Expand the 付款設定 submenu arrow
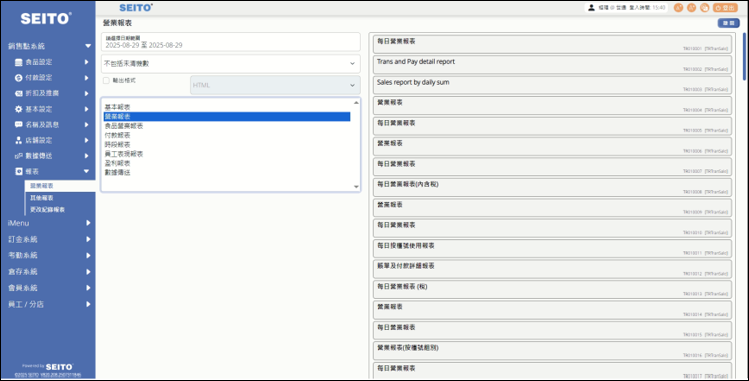749x381 pixels. (x=86, y=78)
